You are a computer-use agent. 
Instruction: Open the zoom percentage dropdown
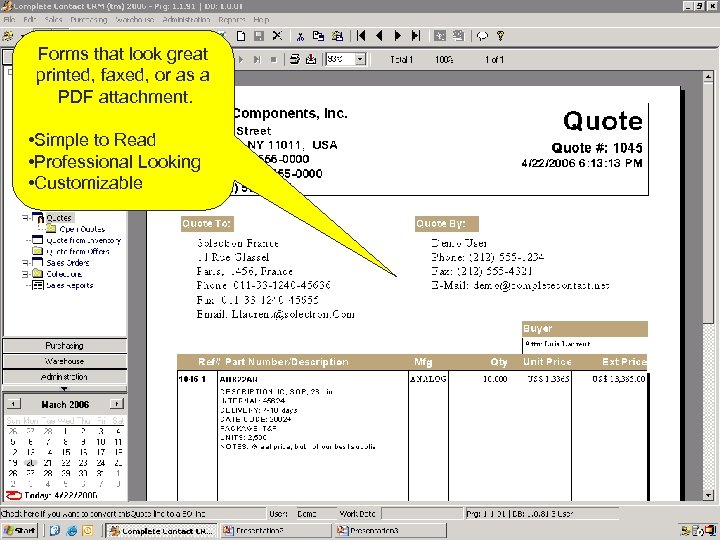(360, 59)
